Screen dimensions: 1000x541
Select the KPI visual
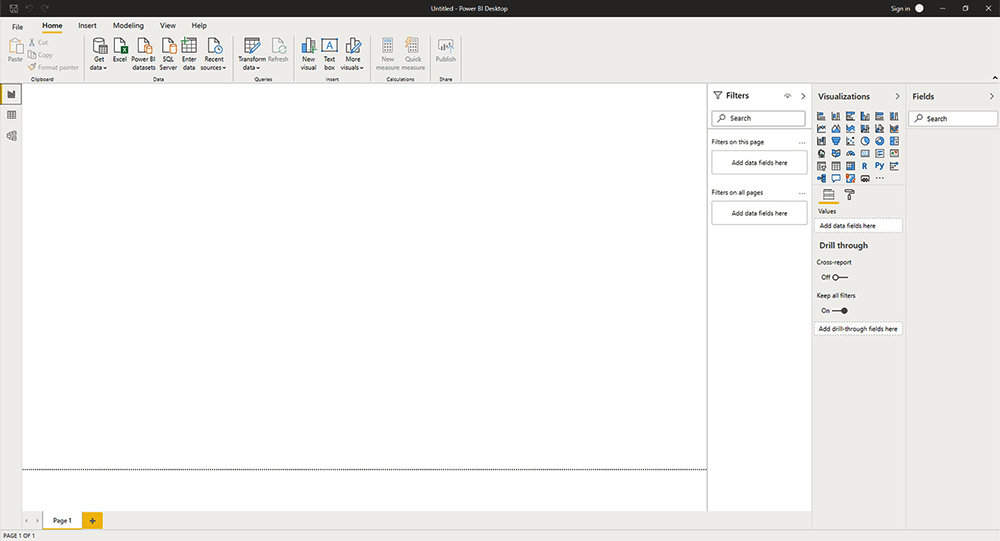894,153
